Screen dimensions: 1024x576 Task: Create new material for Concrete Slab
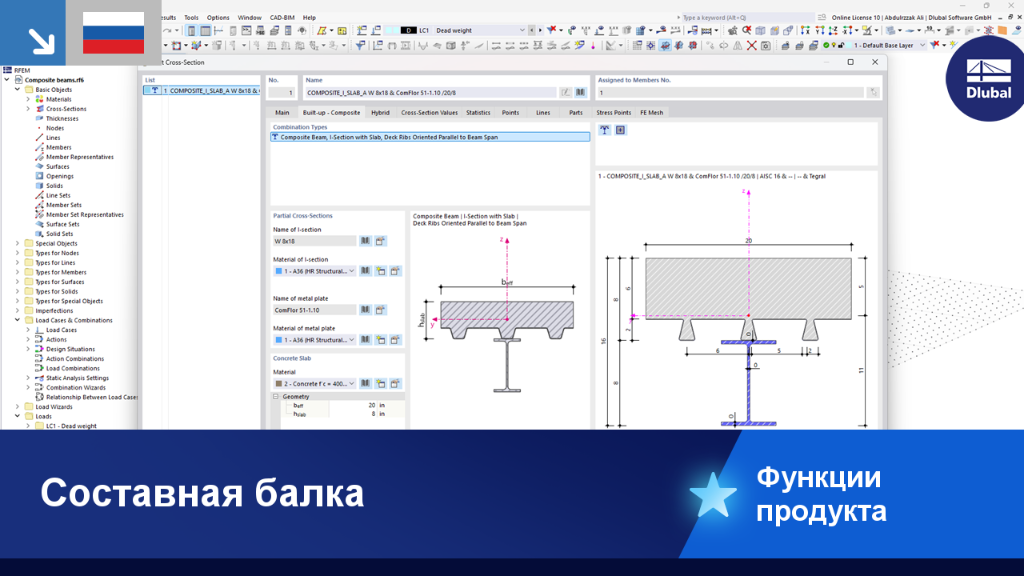380,384
